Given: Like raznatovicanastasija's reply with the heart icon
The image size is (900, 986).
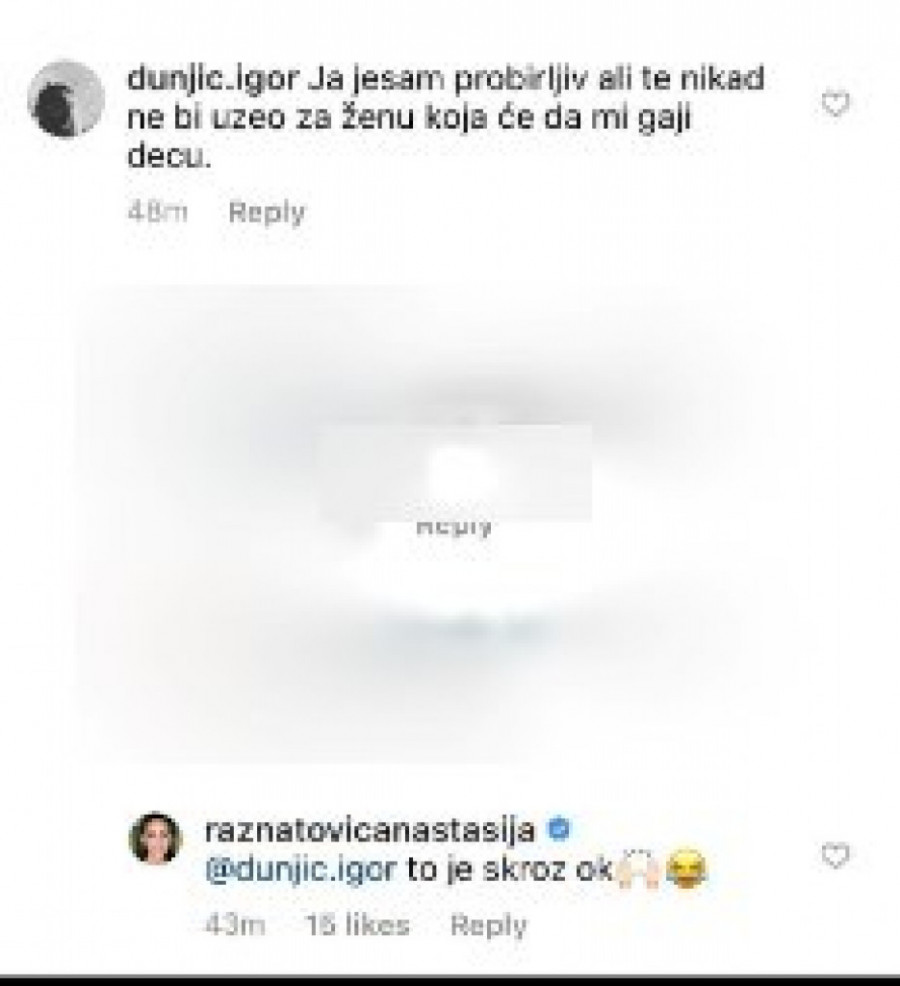Looking at the screenshot, I should (x=835, y=856).
